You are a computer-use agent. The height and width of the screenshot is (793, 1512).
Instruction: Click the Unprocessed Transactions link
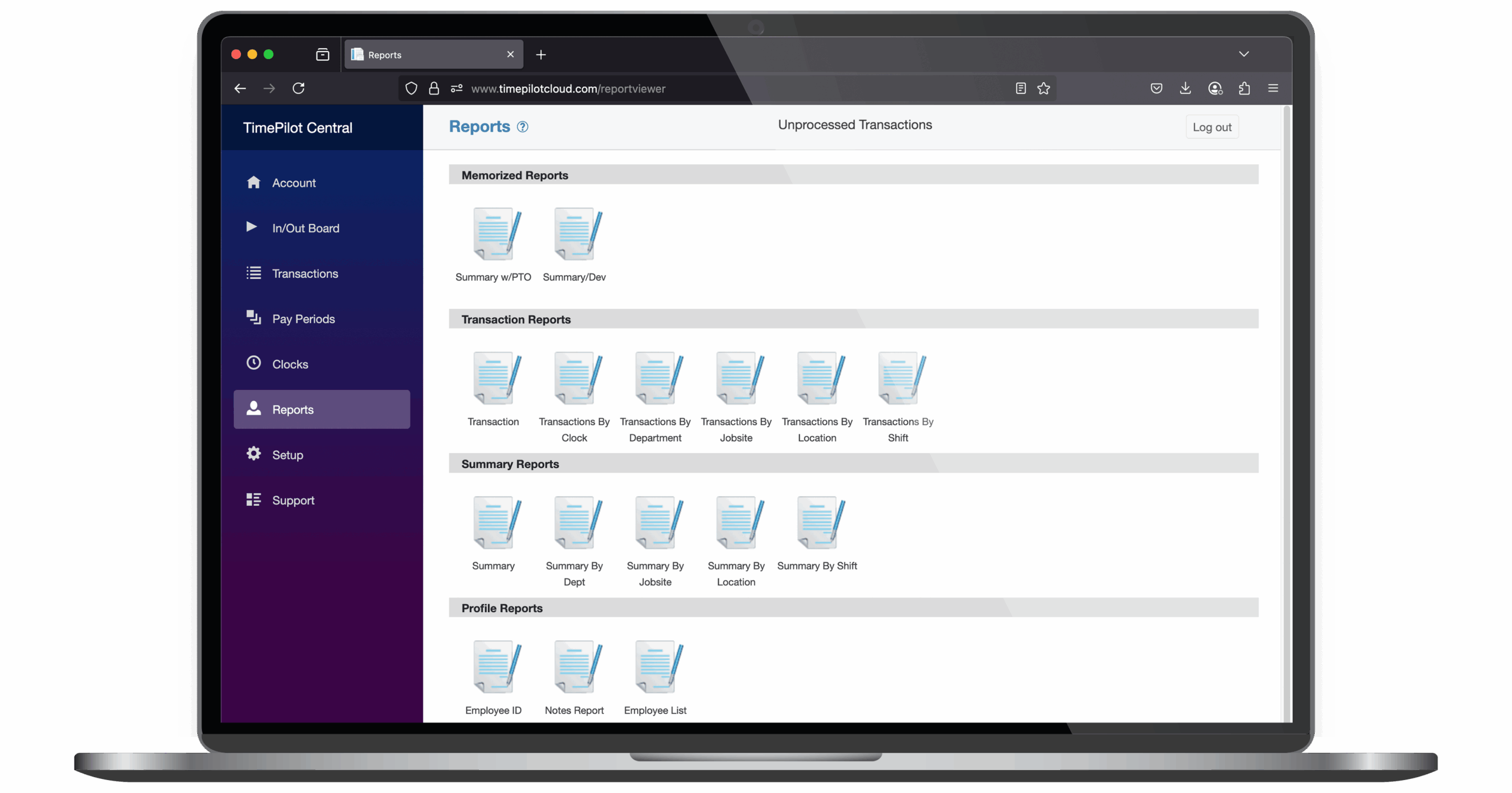[855, 125]
